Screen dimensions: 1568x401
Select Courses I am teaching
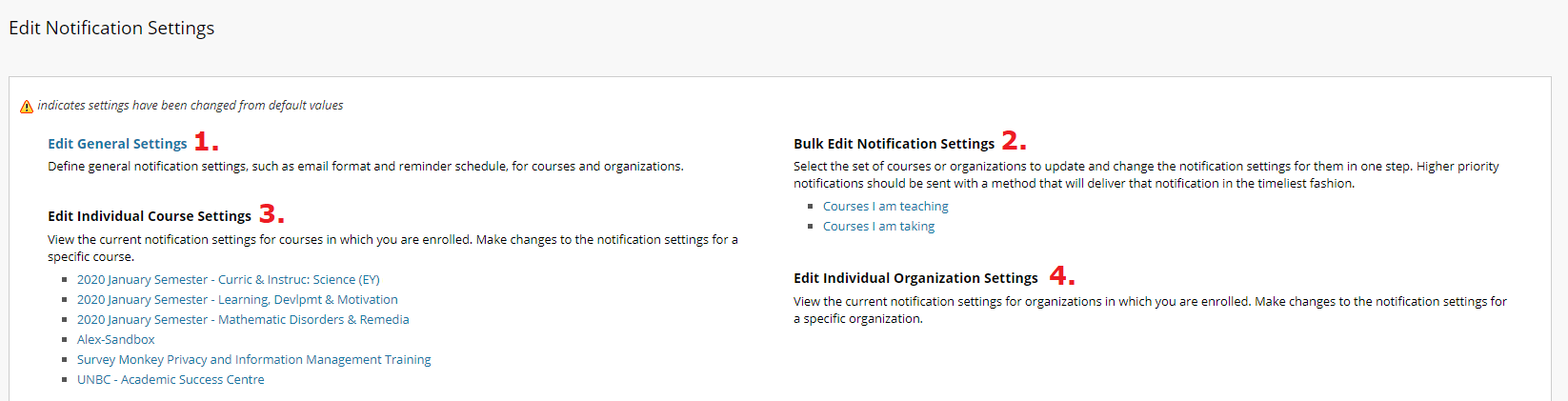(x=885, y=207)
